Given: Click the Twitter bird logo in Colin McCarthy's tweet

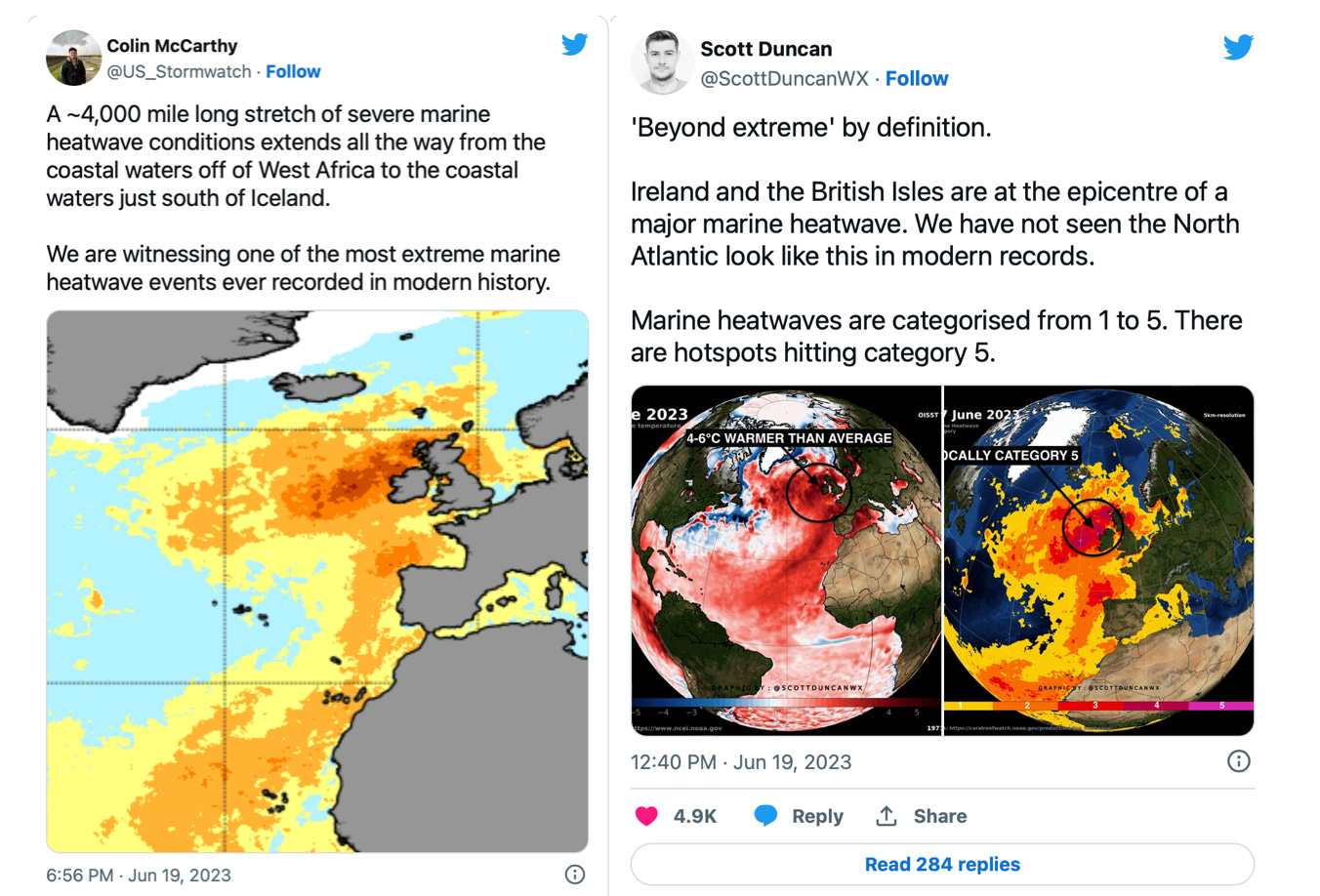Looking at the screenshot, I should click(x=574, y=45).
